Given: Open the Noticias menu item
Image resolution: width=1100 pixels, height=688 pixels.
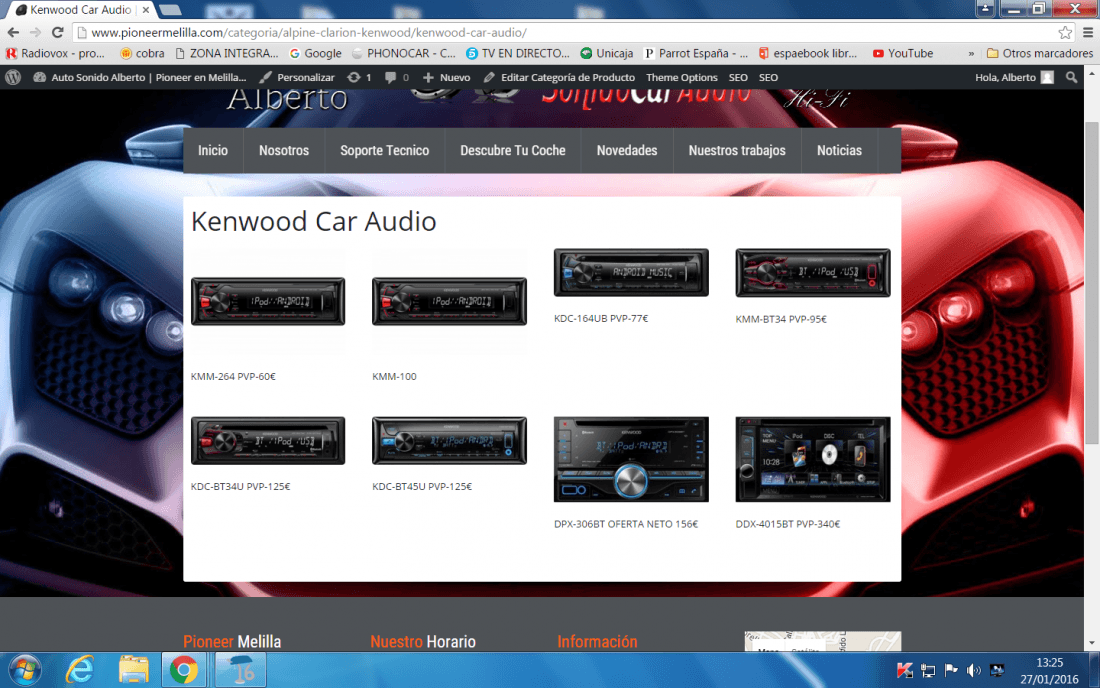Looking at the screenshot, I should (839, 150).
